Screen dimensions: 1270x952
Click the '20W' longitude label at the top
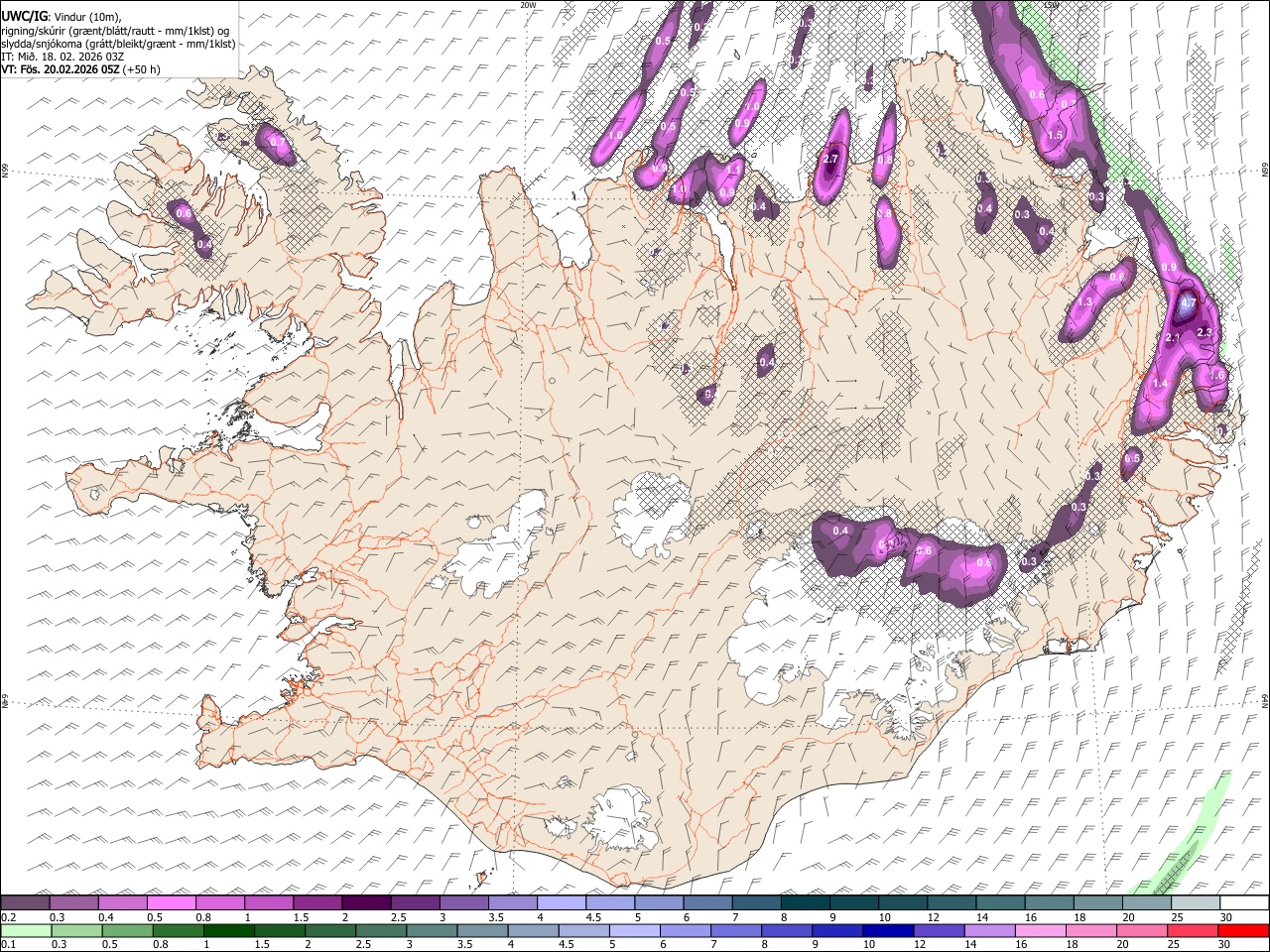[527, 5]
